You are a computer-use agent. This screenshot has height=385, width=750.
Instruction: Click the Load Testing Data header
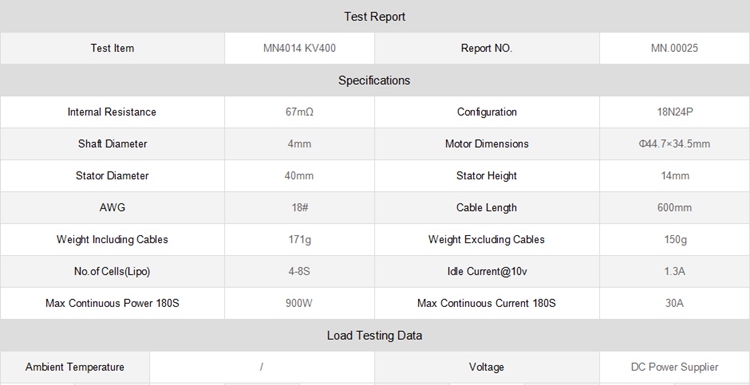coord(375,335)
